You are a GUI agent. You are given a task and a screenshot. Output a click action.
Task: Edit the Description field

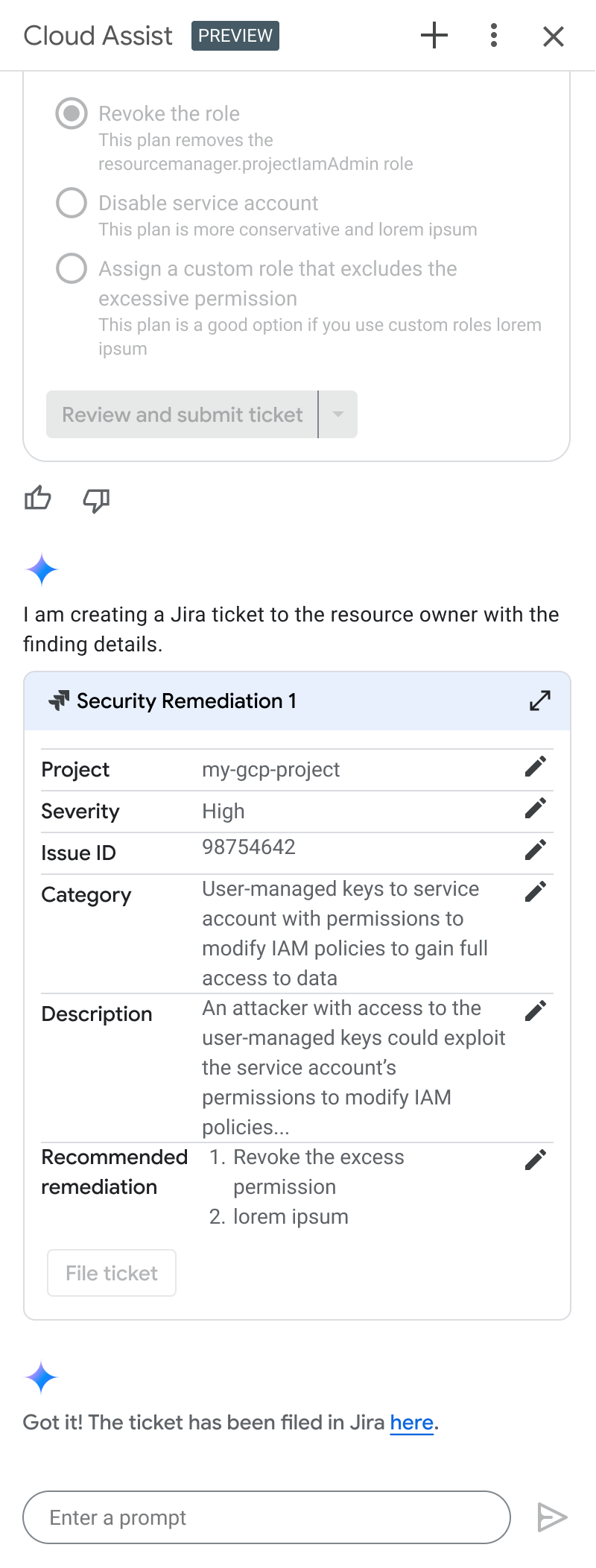tap(536, 1011)
